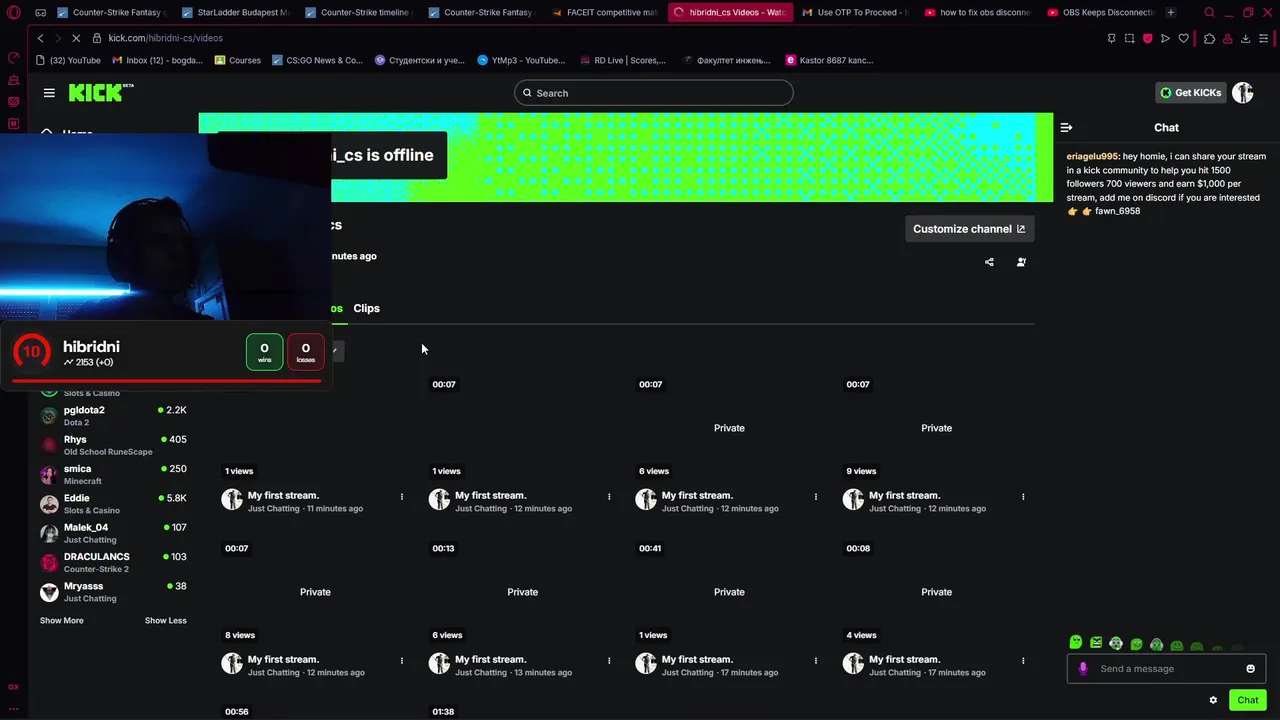Switch to StarLadder Budapest tab
This screenshot has height=720, width=1280.
236,13
